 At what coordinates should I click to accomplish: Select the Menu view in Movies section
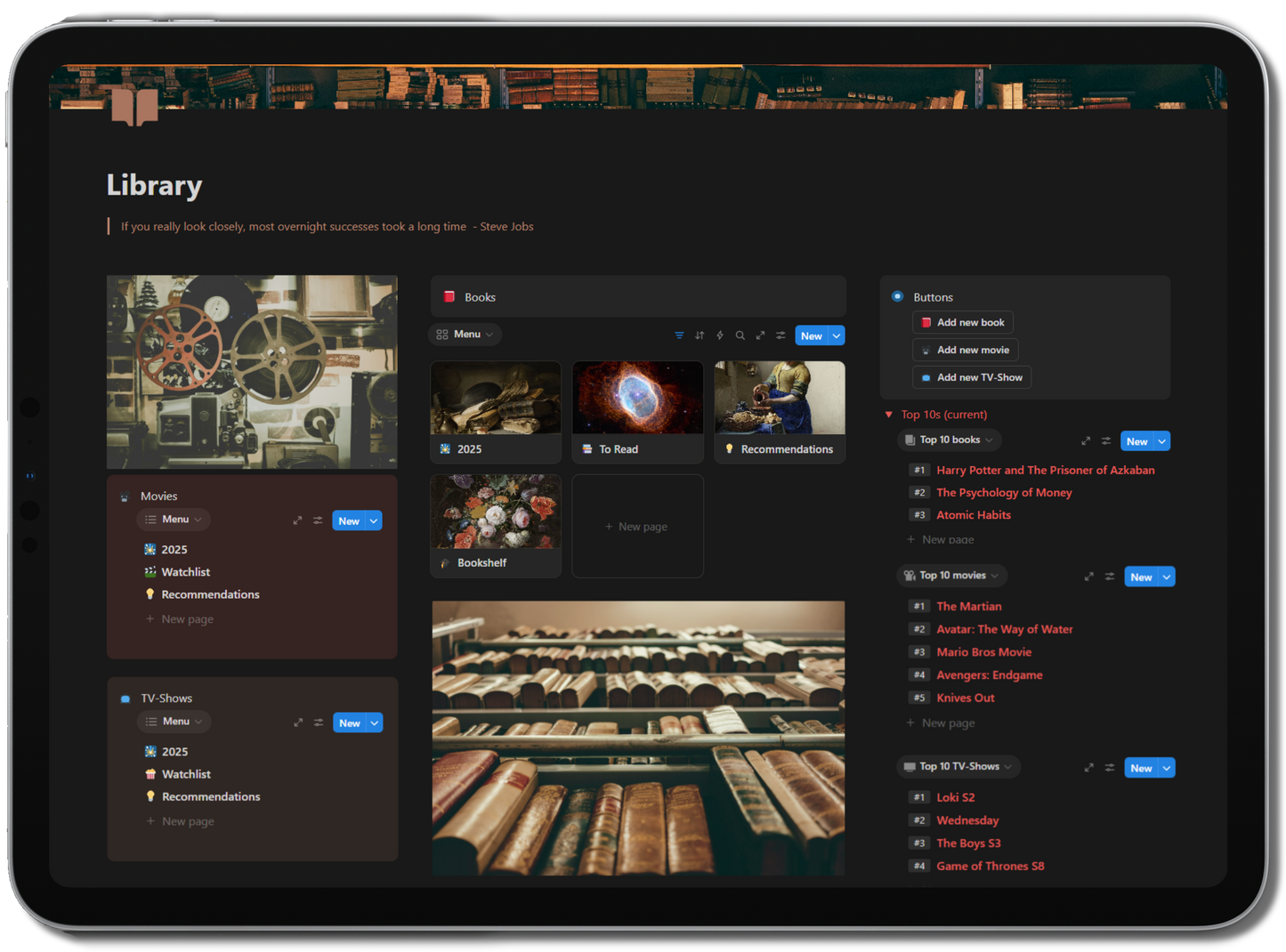[x=173, y=519]
